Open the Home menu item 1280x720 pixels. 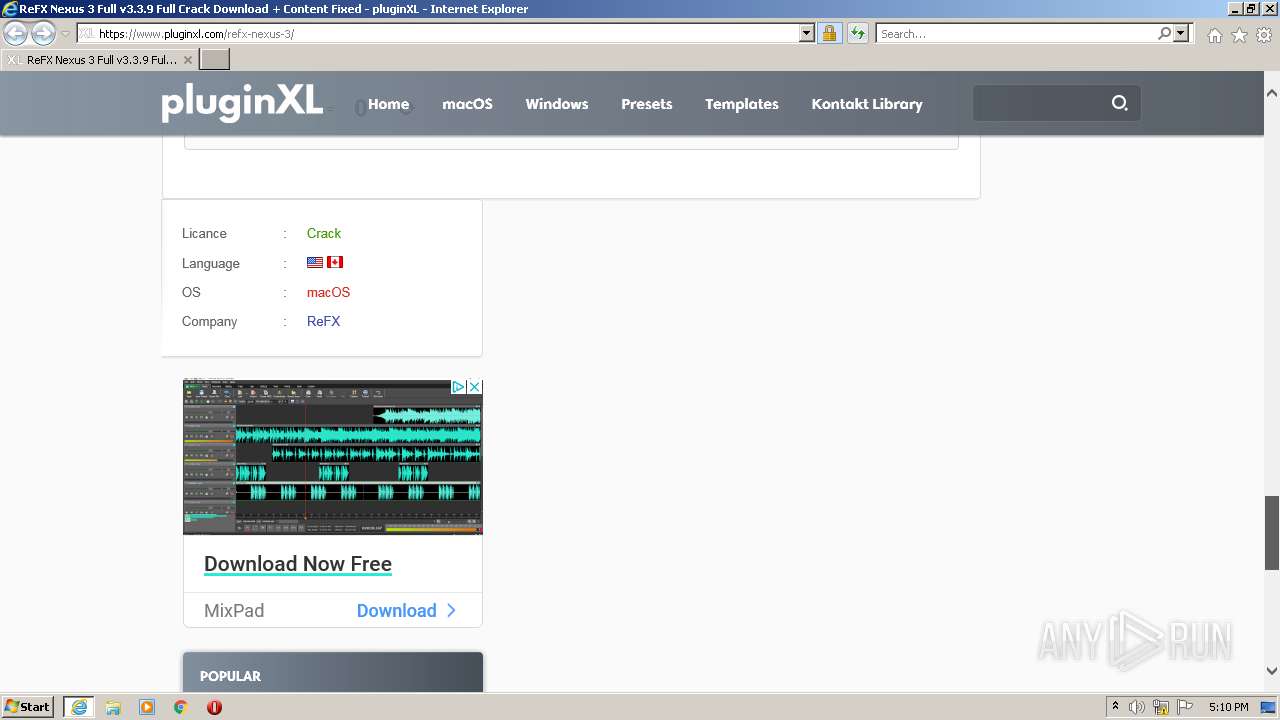point(388,104)
